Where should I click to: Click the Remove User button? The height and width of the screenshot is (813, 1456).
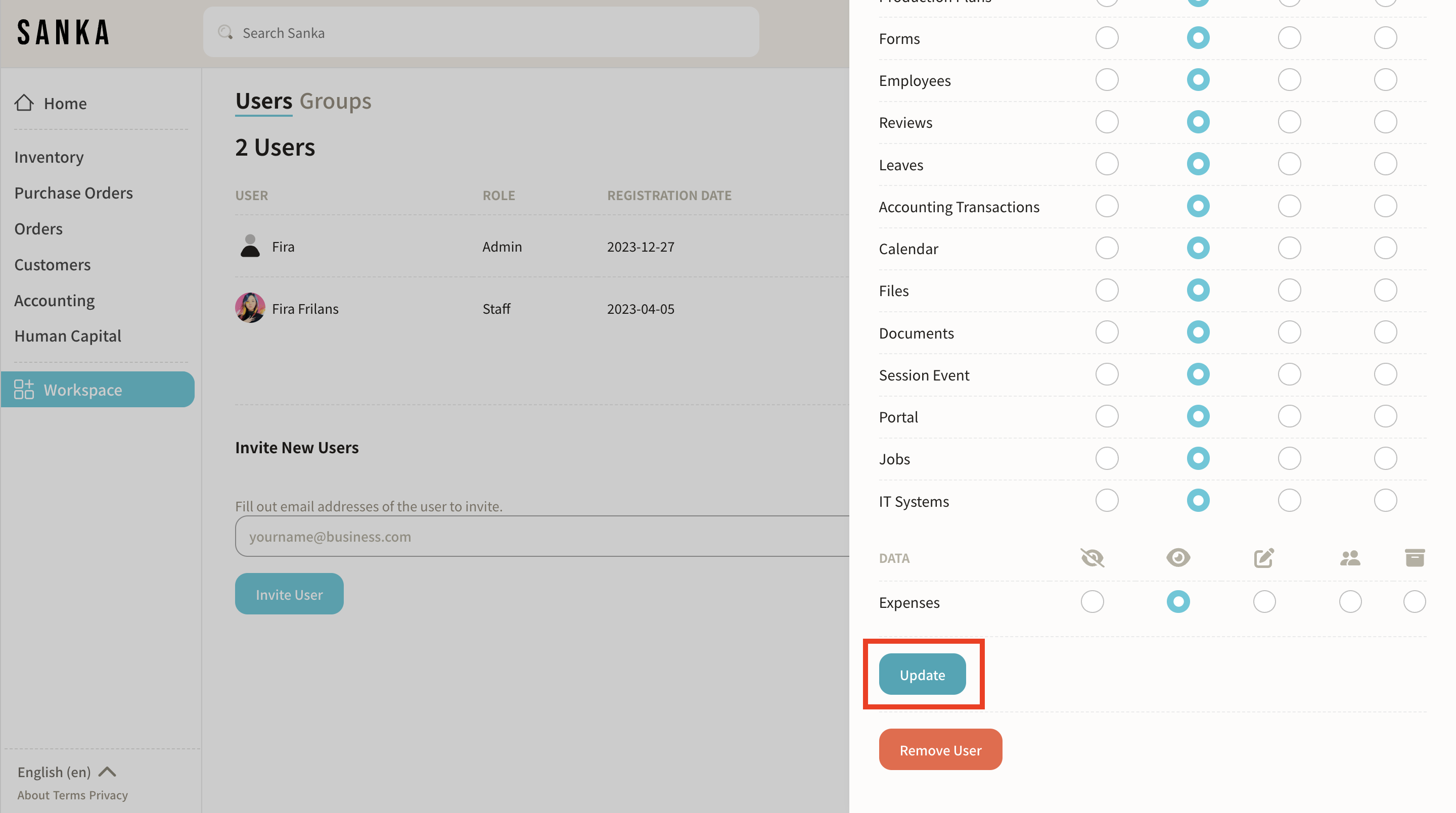[940, 750]
